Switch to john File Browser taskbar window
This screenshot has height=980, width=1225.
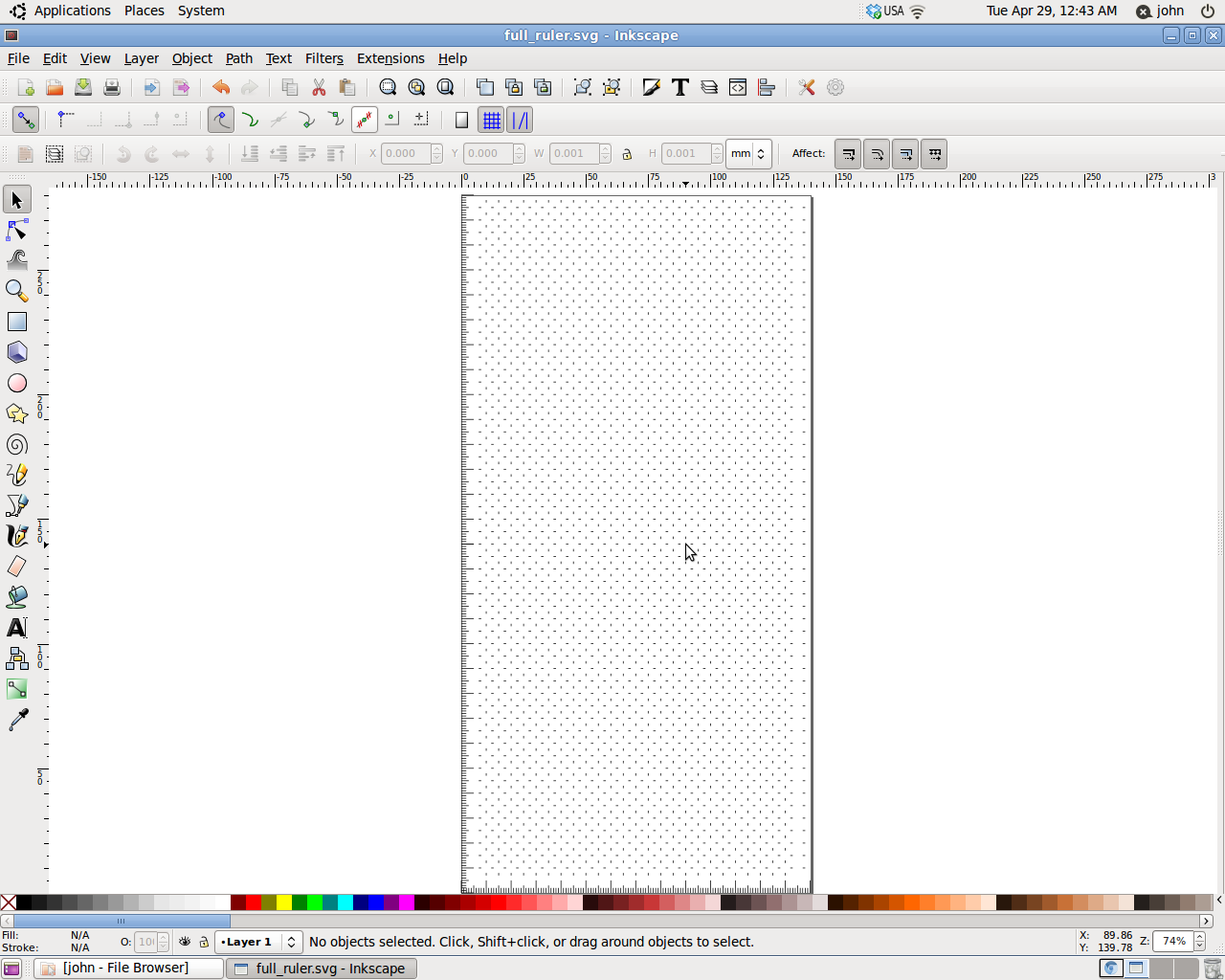pos(129,969)
